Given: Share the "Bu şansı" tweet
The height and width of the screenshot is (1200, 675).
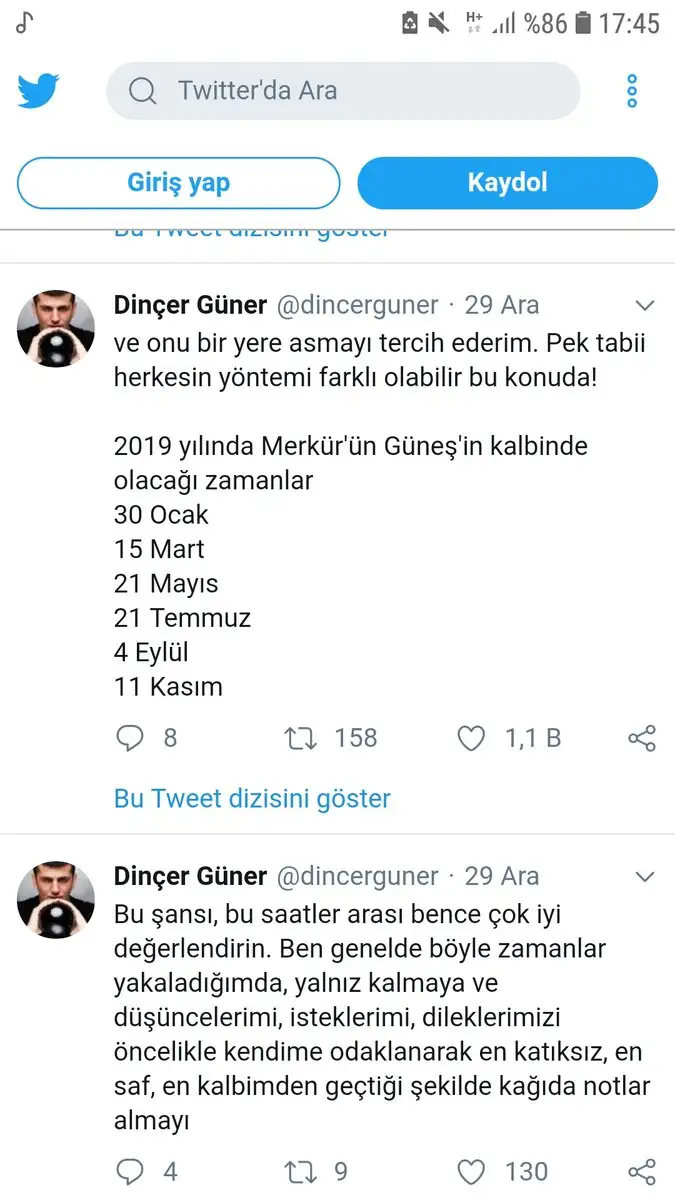Looking at the screenshot, I should [x=641, y=1171].
